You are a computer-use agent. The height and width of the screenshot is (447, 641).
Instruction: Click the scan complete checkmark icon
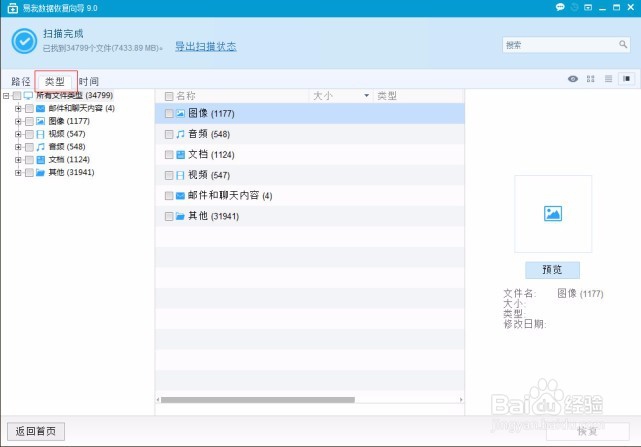click(x=24, y=41)
